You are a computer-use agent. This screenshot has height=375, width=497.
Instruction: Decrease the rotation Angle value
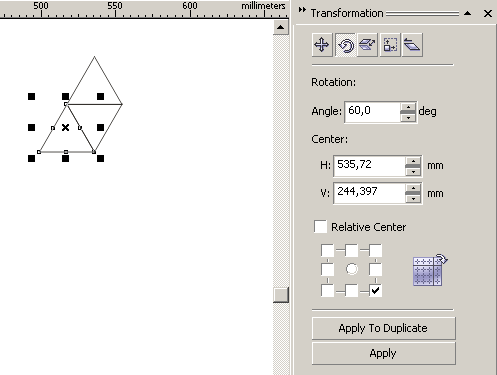(408, 118)
